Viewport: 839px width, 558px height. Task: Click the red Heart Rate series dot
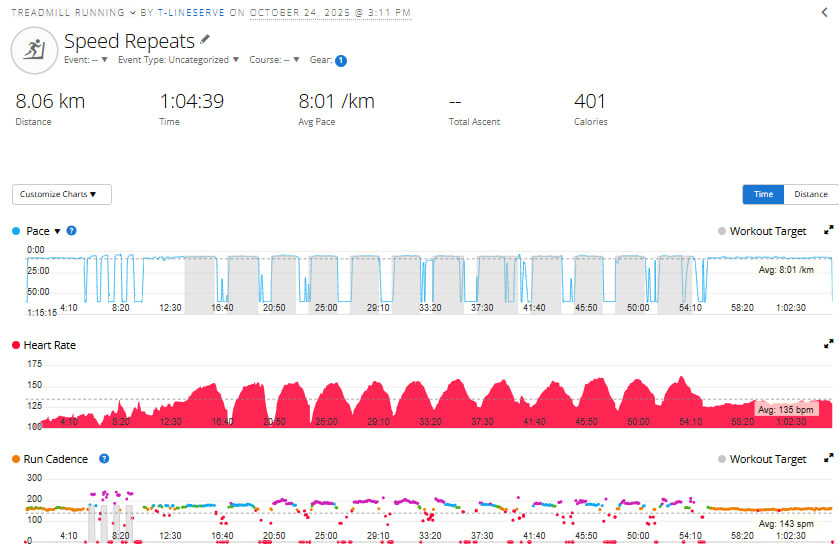point(16,345)
